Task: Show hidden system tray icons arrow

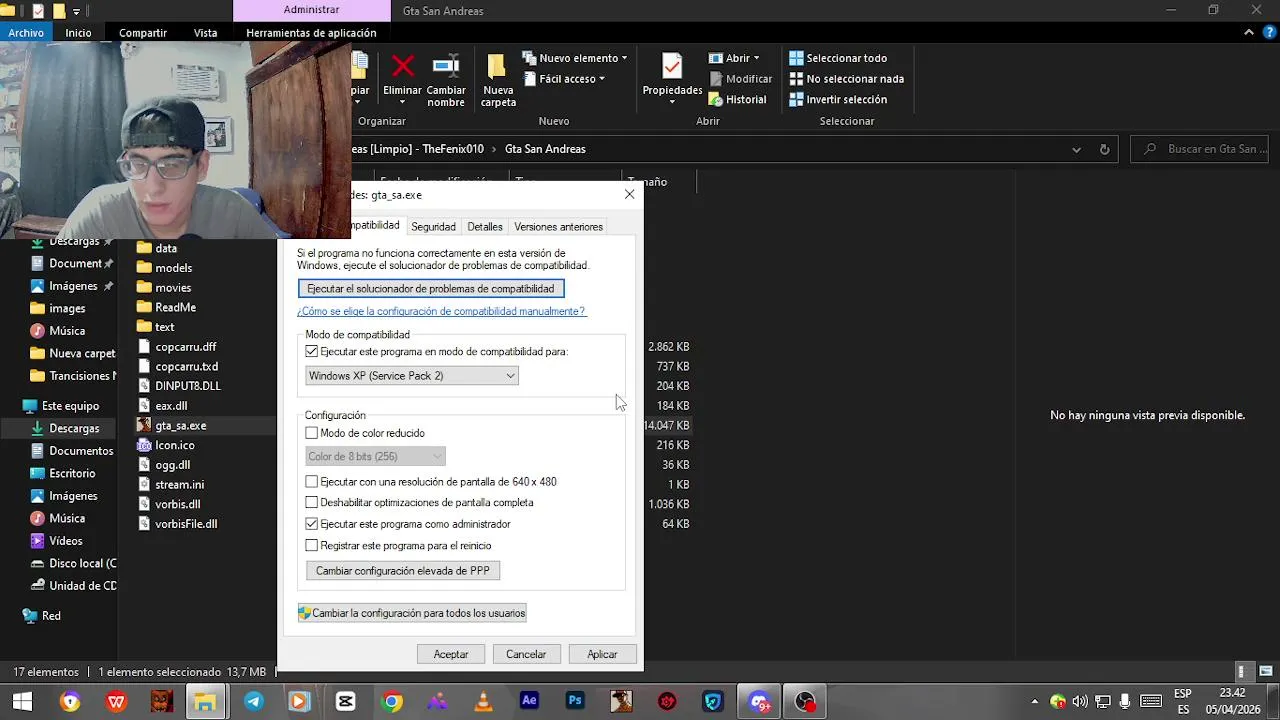Action: 1037,701
